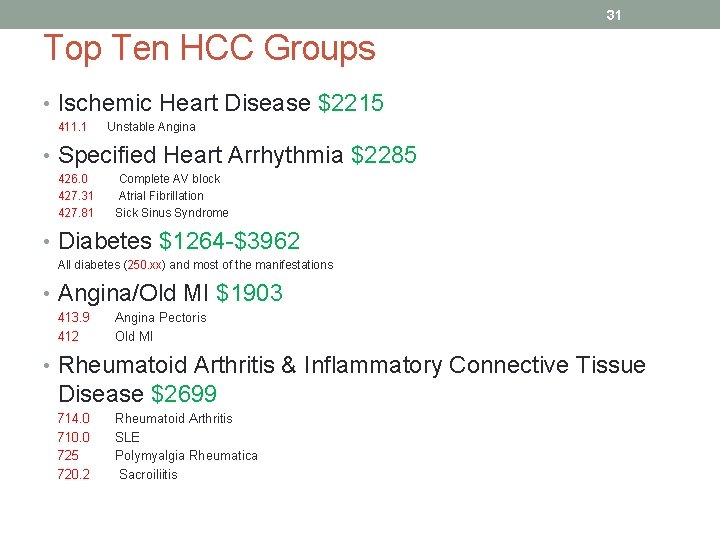This screenshot has height=540, width=720.
Task: Click code 427.81 for Sick Sinus Syndrome
Action: click(76, 213)
